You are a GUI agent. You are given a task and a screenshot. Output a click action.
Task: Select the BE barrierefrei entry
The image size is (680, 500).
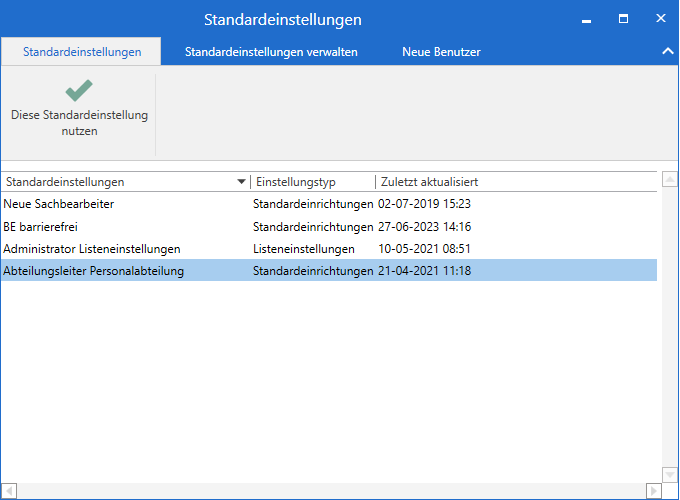[40, 226]
